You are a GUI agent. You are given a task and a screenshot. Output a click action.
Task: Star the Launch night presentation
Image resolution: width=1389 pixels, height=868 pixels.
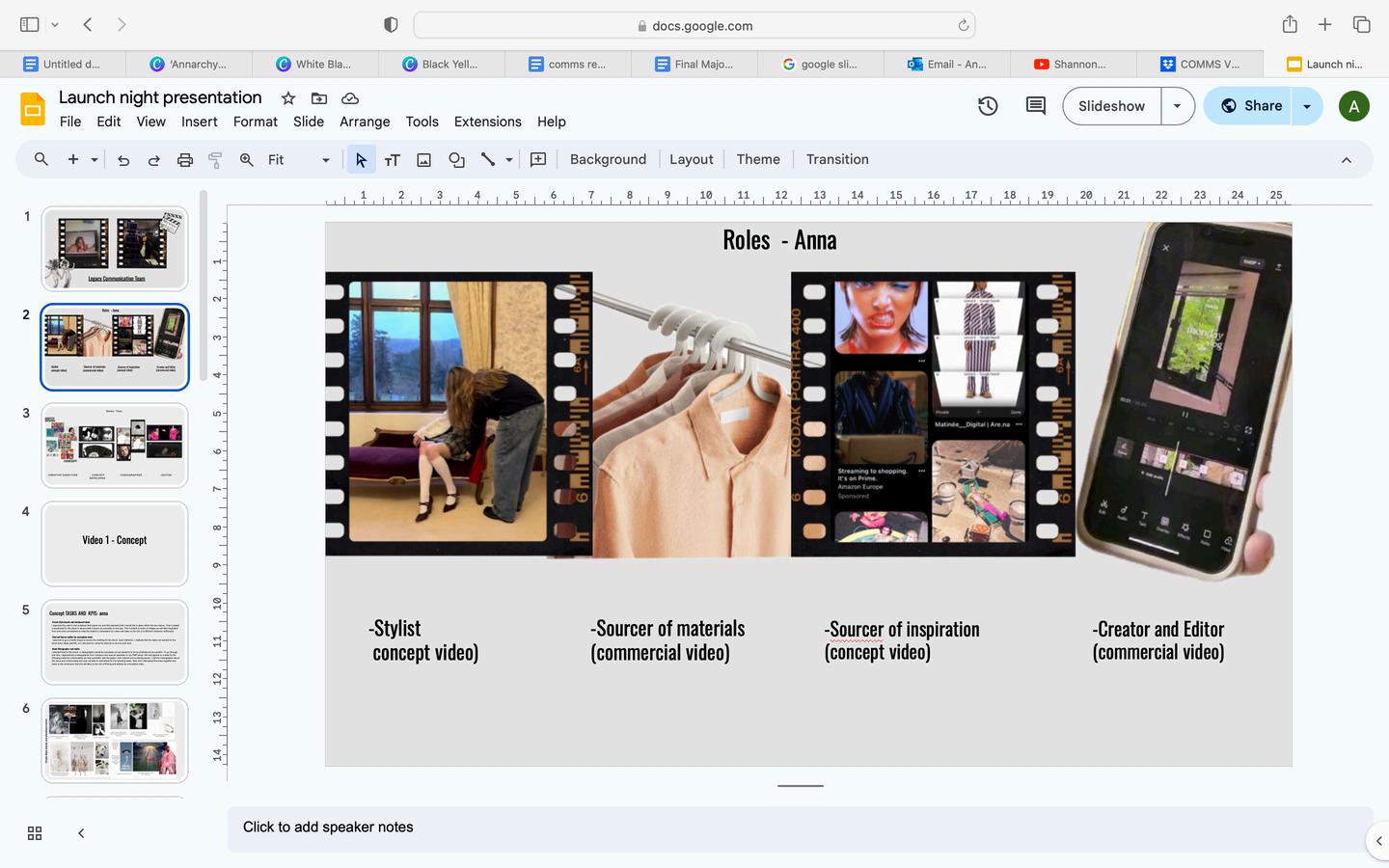coord(287,98)
